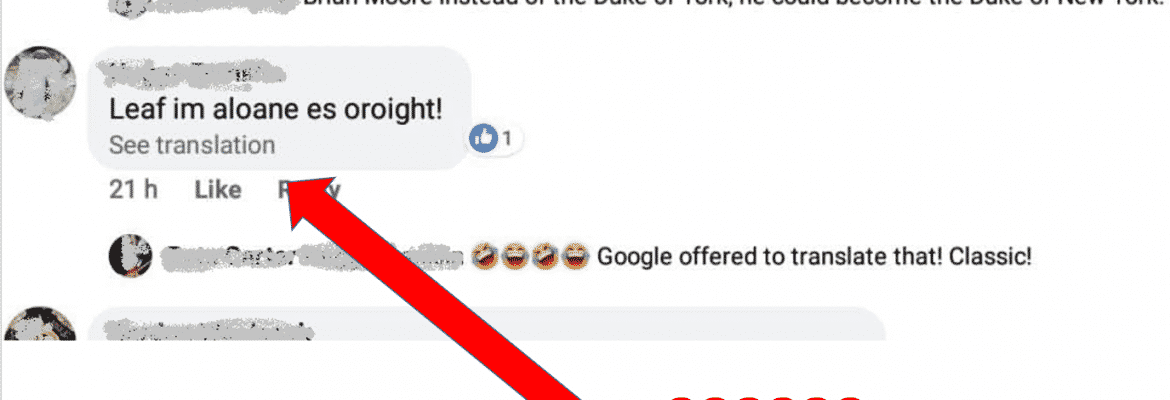Click the first laughing emoji in the reply
This screenshot has height=400, width=1170.
coord(486,257)
